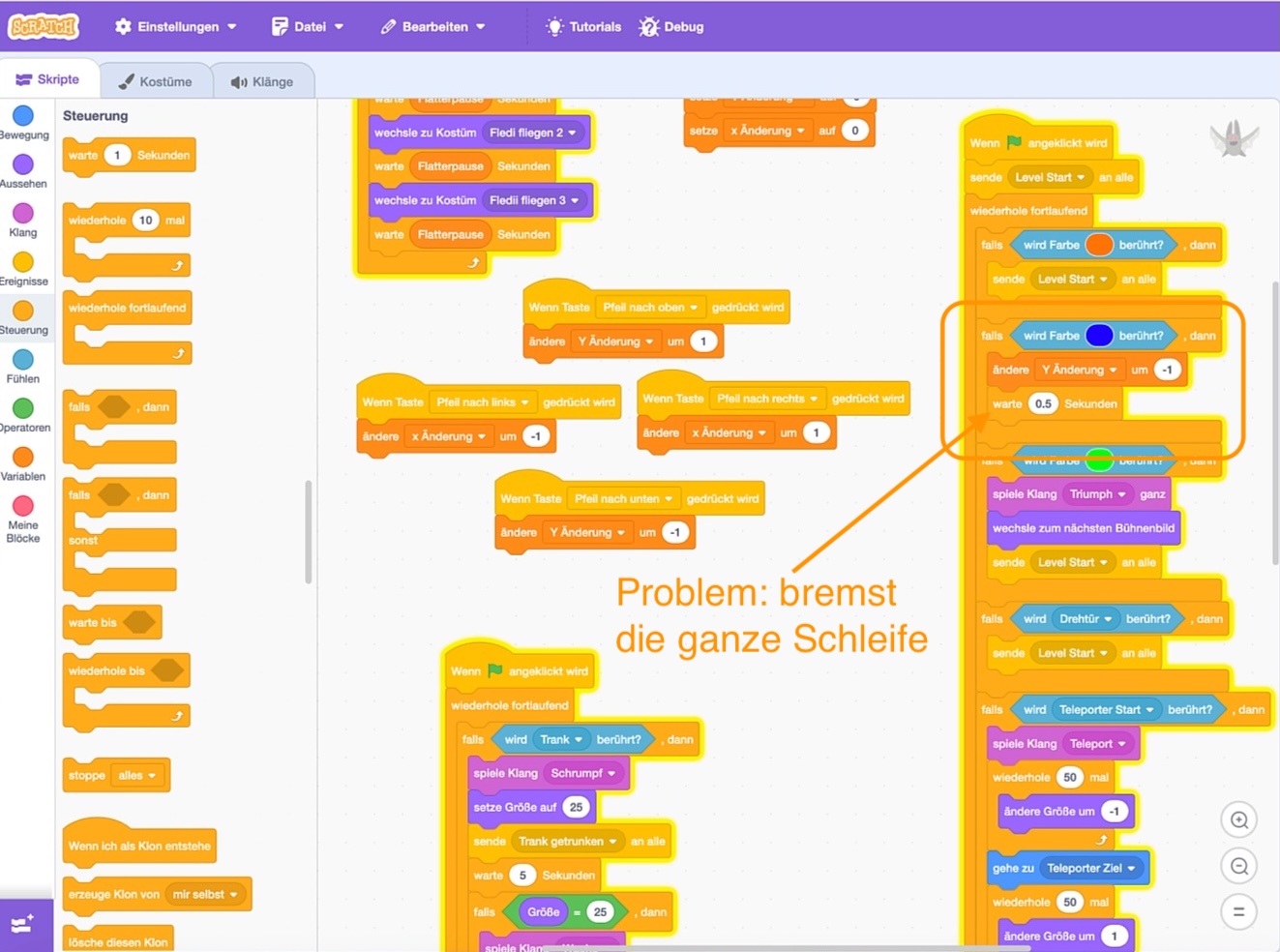
Task: Open the Datei menu
Action: [308, 27]
